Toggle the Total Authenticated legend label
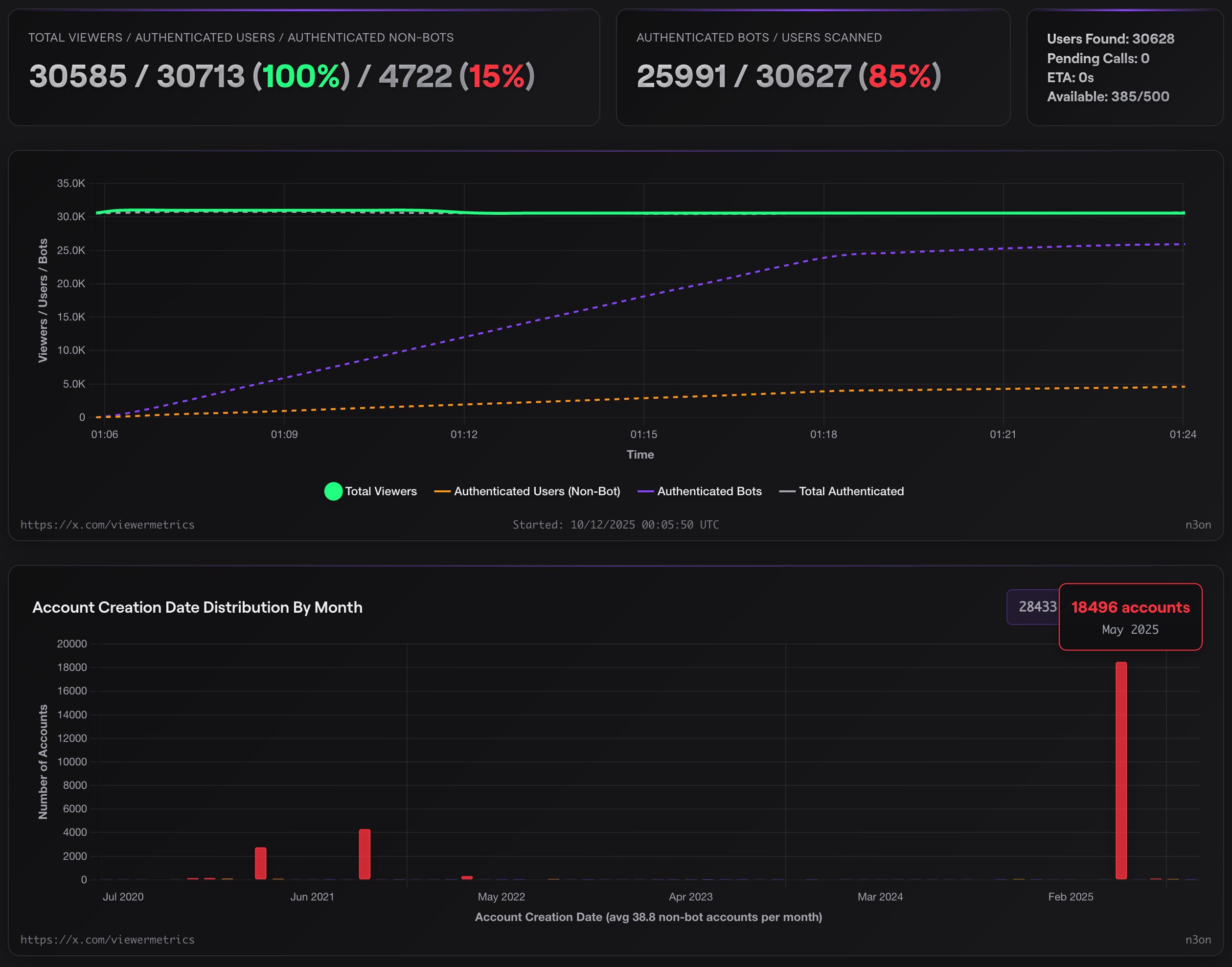1232x967 pixels. (851, 491)
